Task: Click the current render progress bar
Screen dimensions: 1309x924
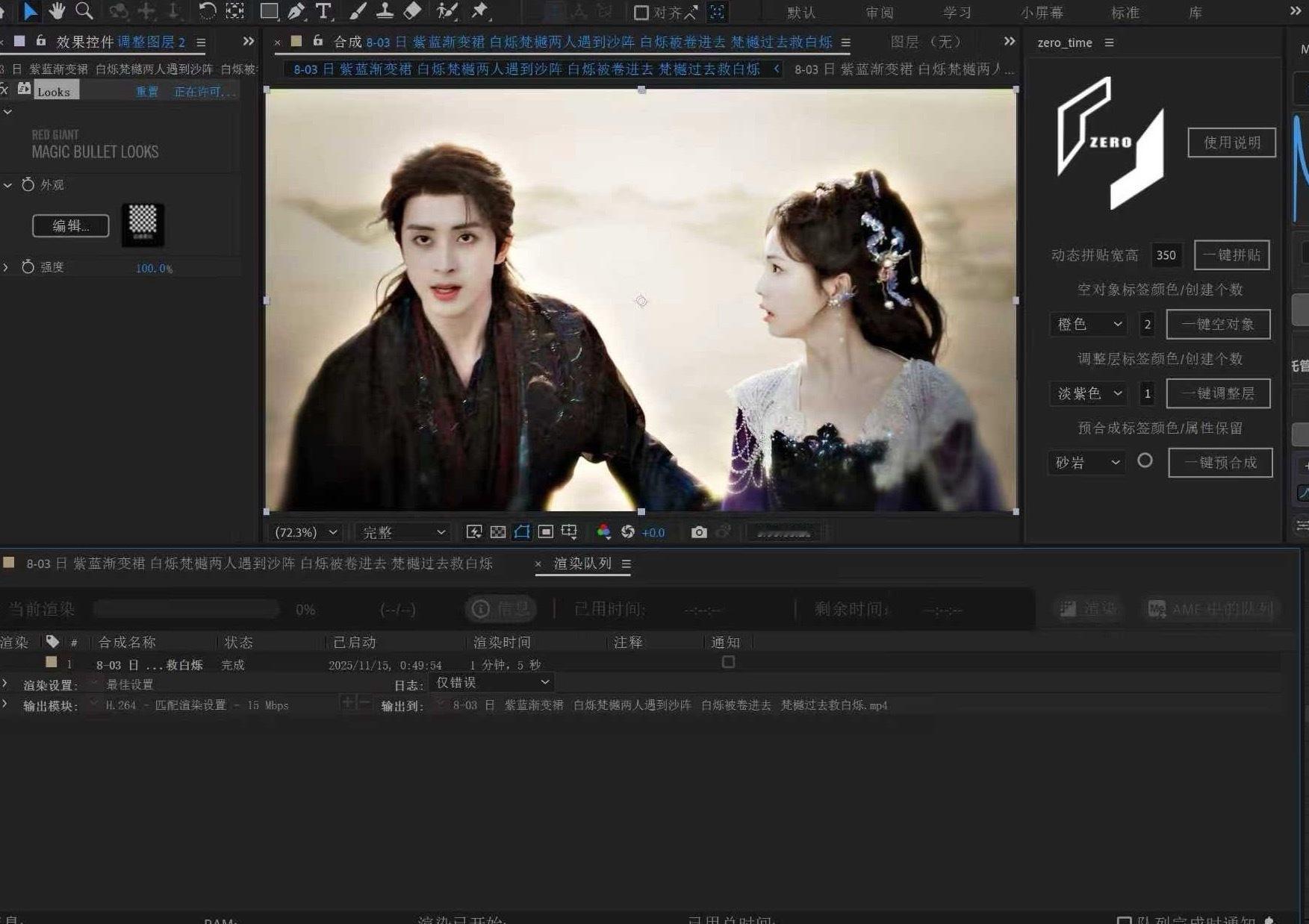Action: (186, 609)
